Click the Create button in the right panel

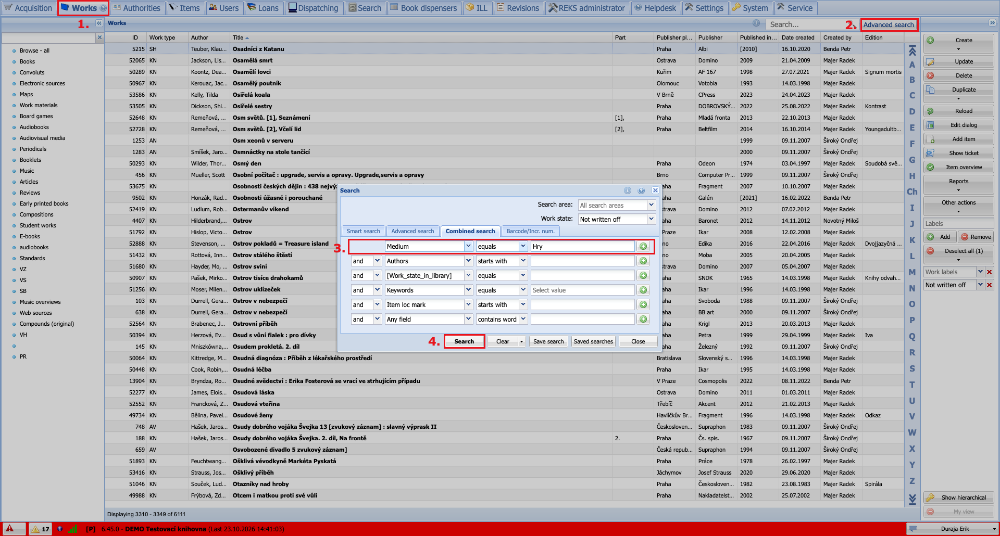click(959, 43)
